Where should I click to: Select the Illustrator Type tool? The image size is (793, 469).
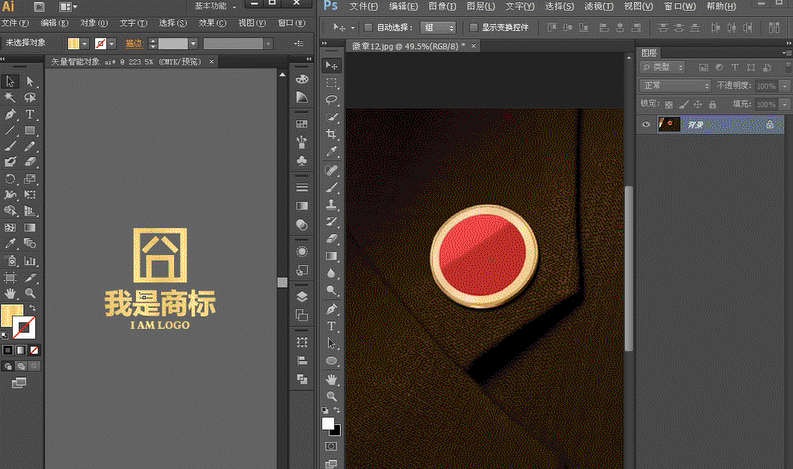click(x=31, y=115)
